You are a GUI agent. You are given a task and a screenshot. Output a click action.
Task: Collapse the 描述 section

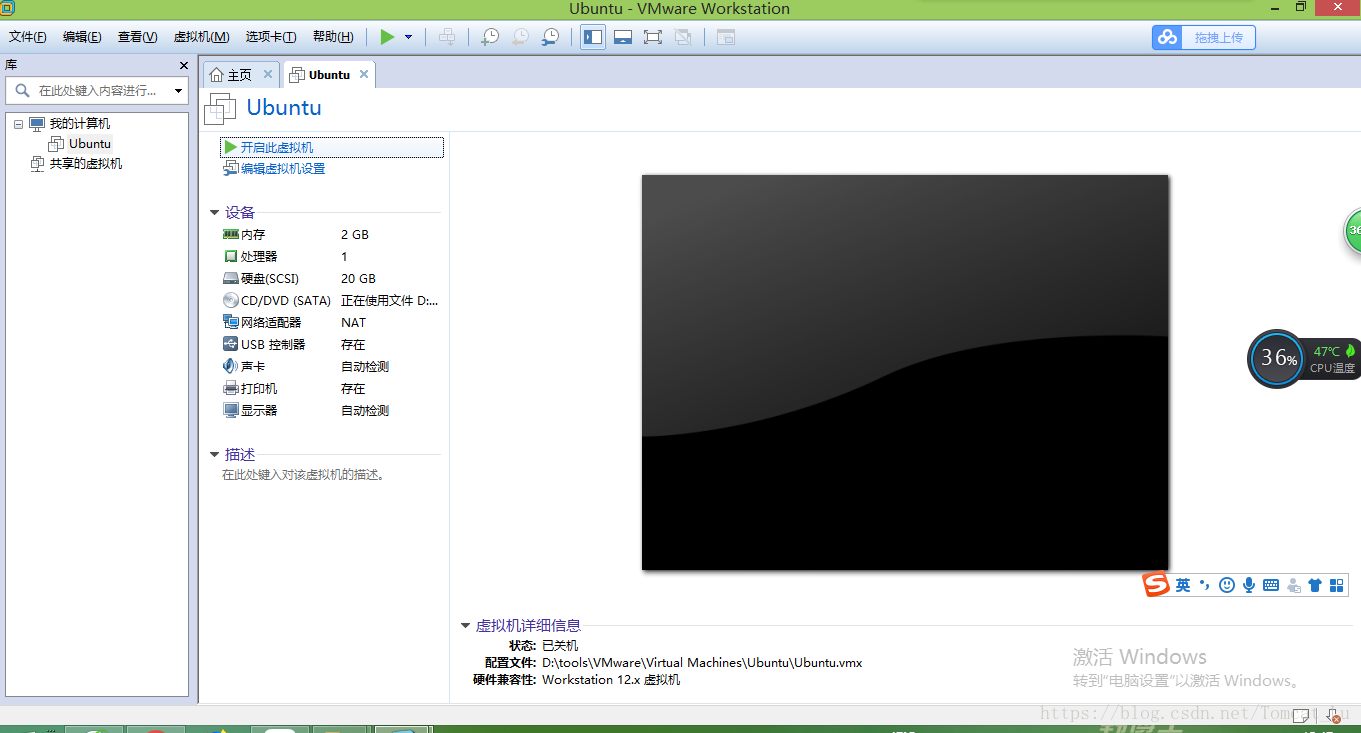click(x=215, y=455)
